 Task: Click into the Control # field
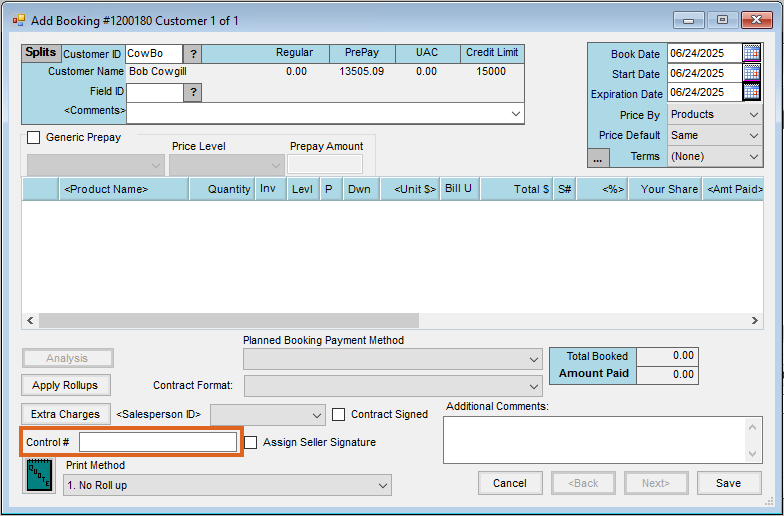158,442
